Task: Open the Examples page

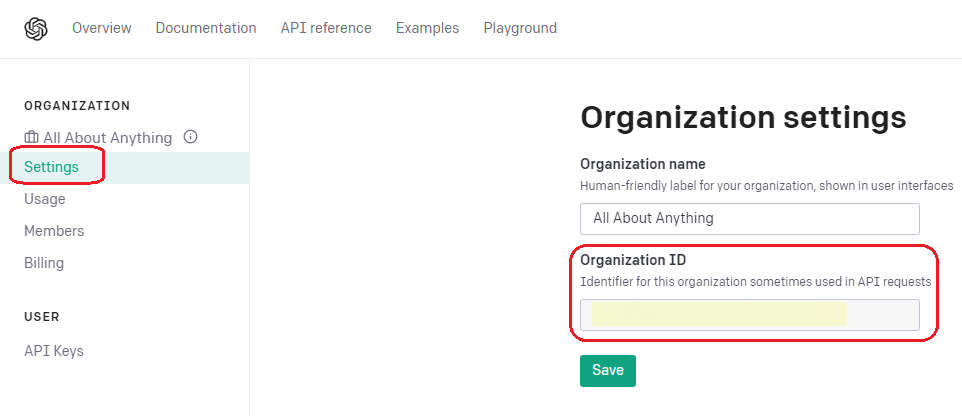Action: [x=428, y=28]
